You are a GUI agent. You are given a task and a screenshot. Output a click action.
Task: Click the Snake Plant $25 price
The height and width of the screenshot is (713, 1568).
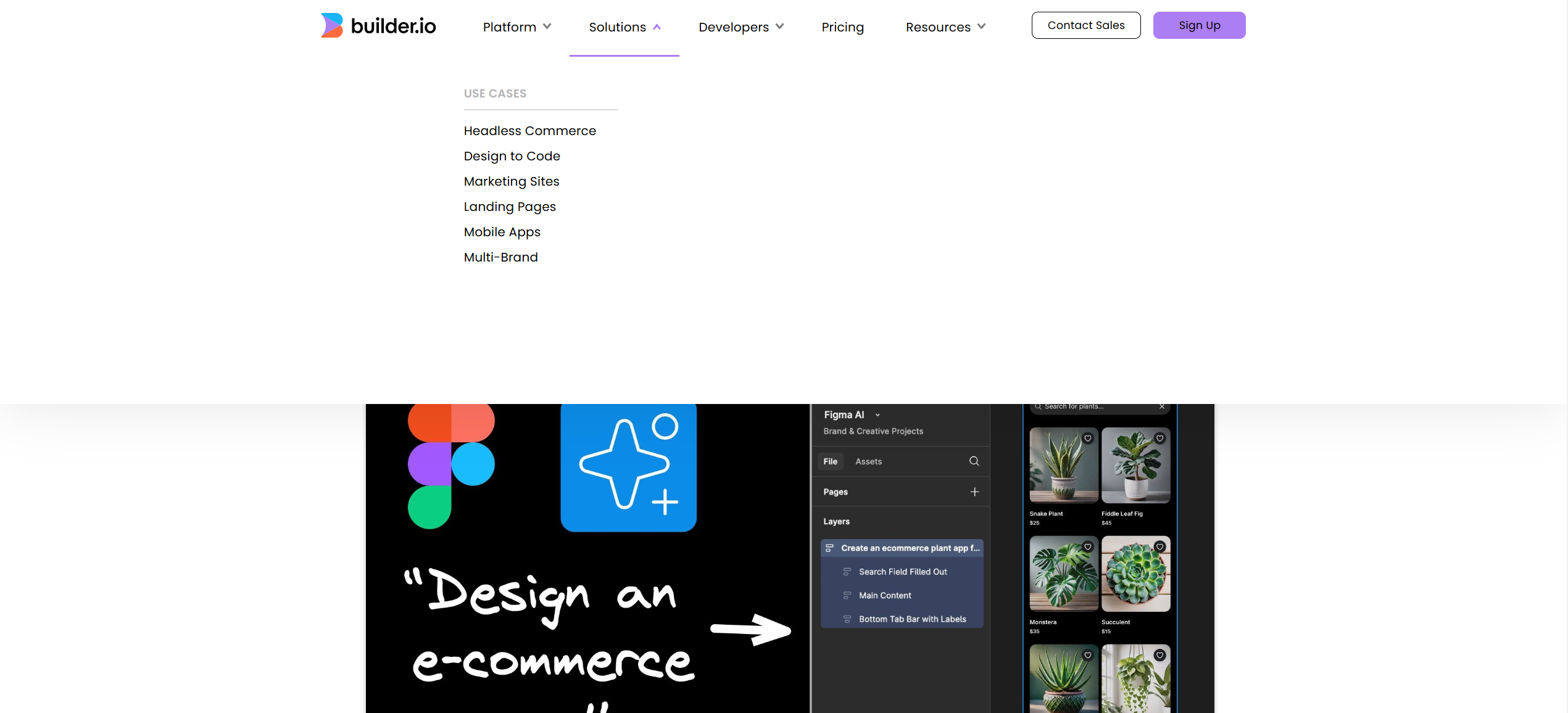(x=1034, y=523)
